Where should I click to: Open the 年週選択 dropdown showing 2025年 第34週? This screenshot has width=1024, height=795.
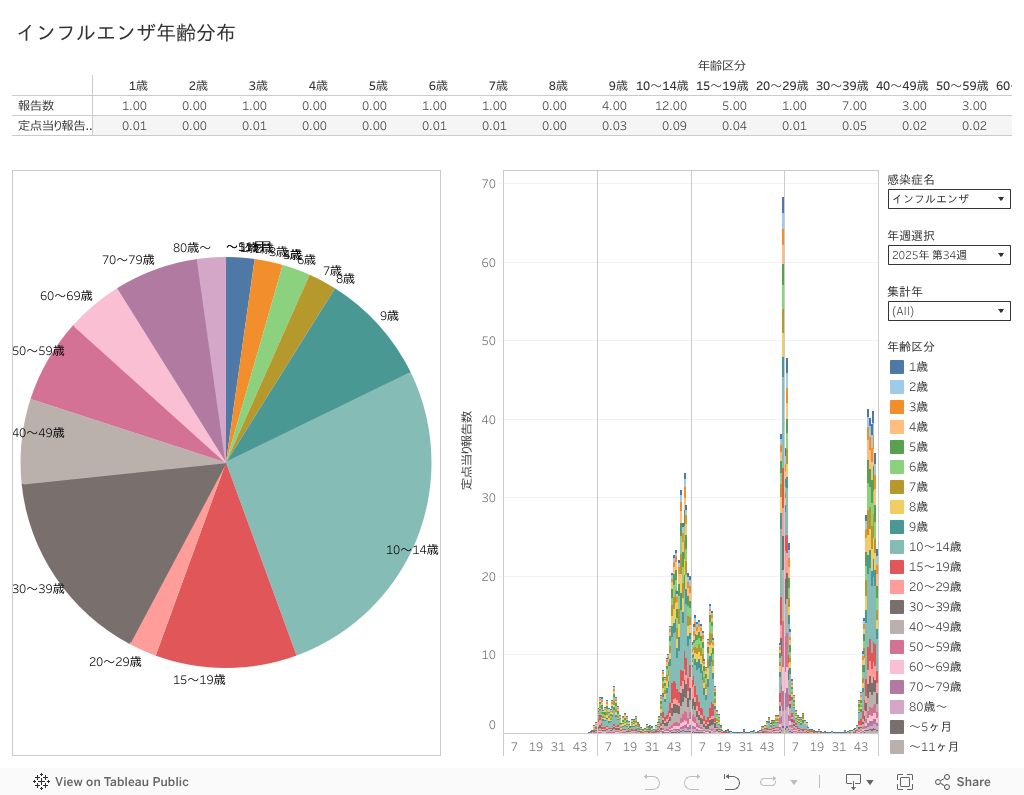(948, 255)
